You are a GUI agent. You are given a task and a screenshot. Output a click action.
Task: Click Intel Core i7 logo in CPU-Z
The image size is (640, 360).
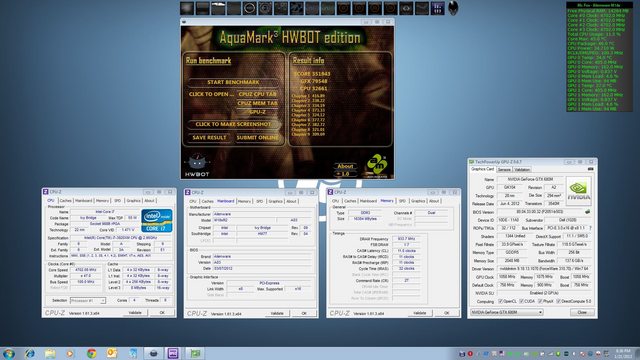click(157, 221)
